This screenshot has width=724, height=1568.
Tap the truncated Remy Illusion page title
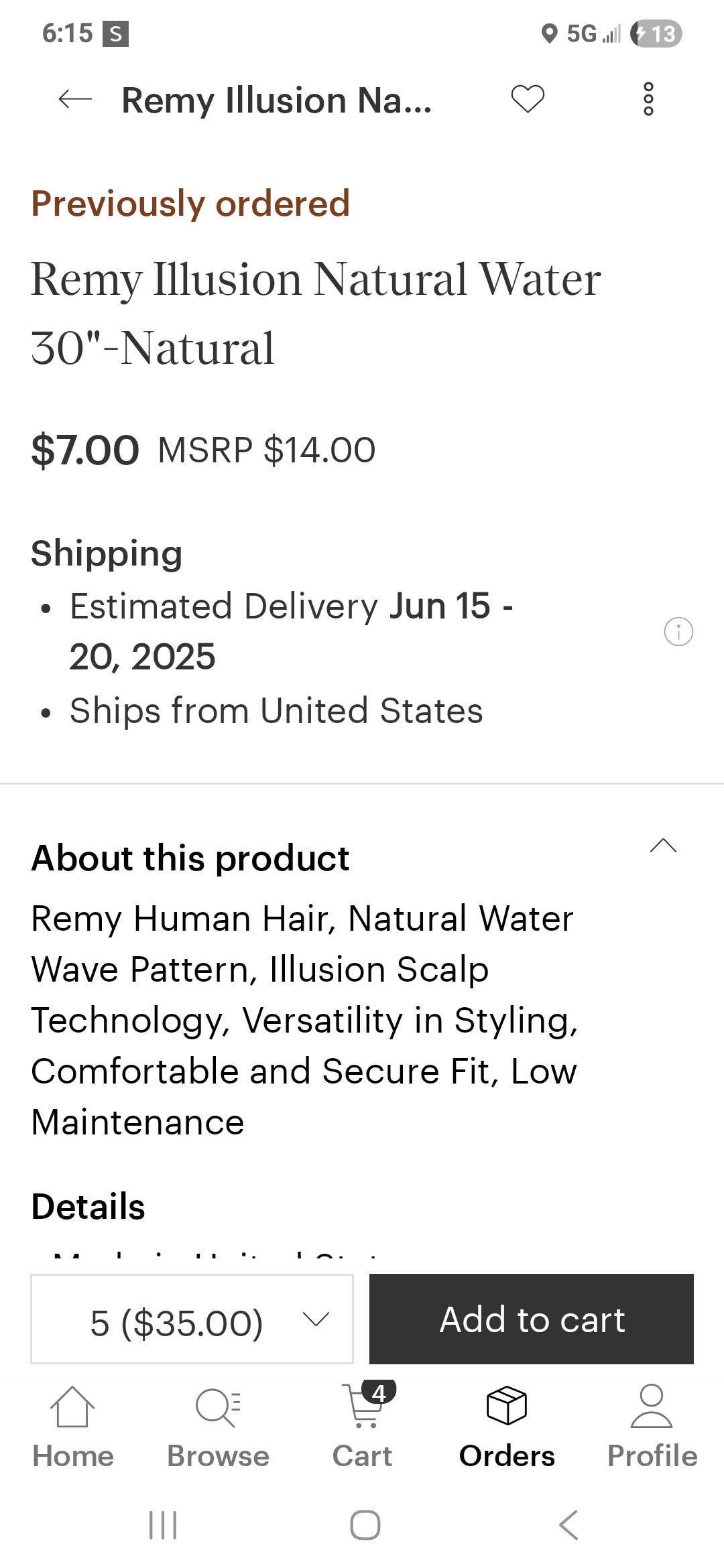click(x=276, y=101)
